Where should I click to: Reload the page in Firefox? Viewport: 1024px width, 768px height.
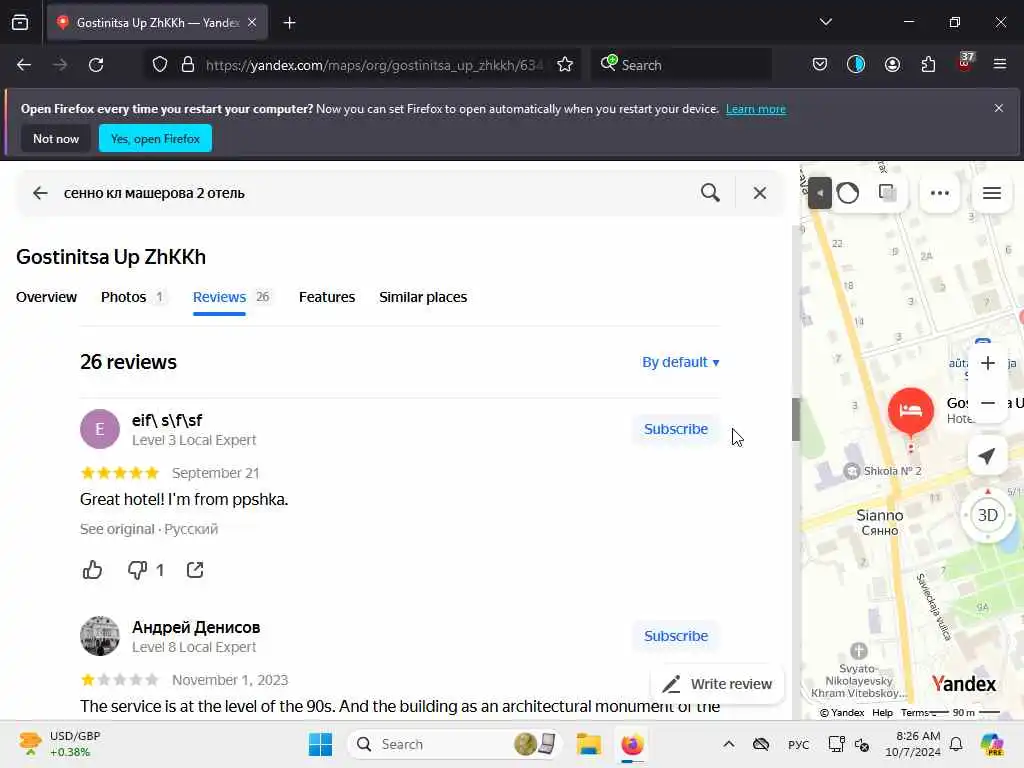click(96, 65)
